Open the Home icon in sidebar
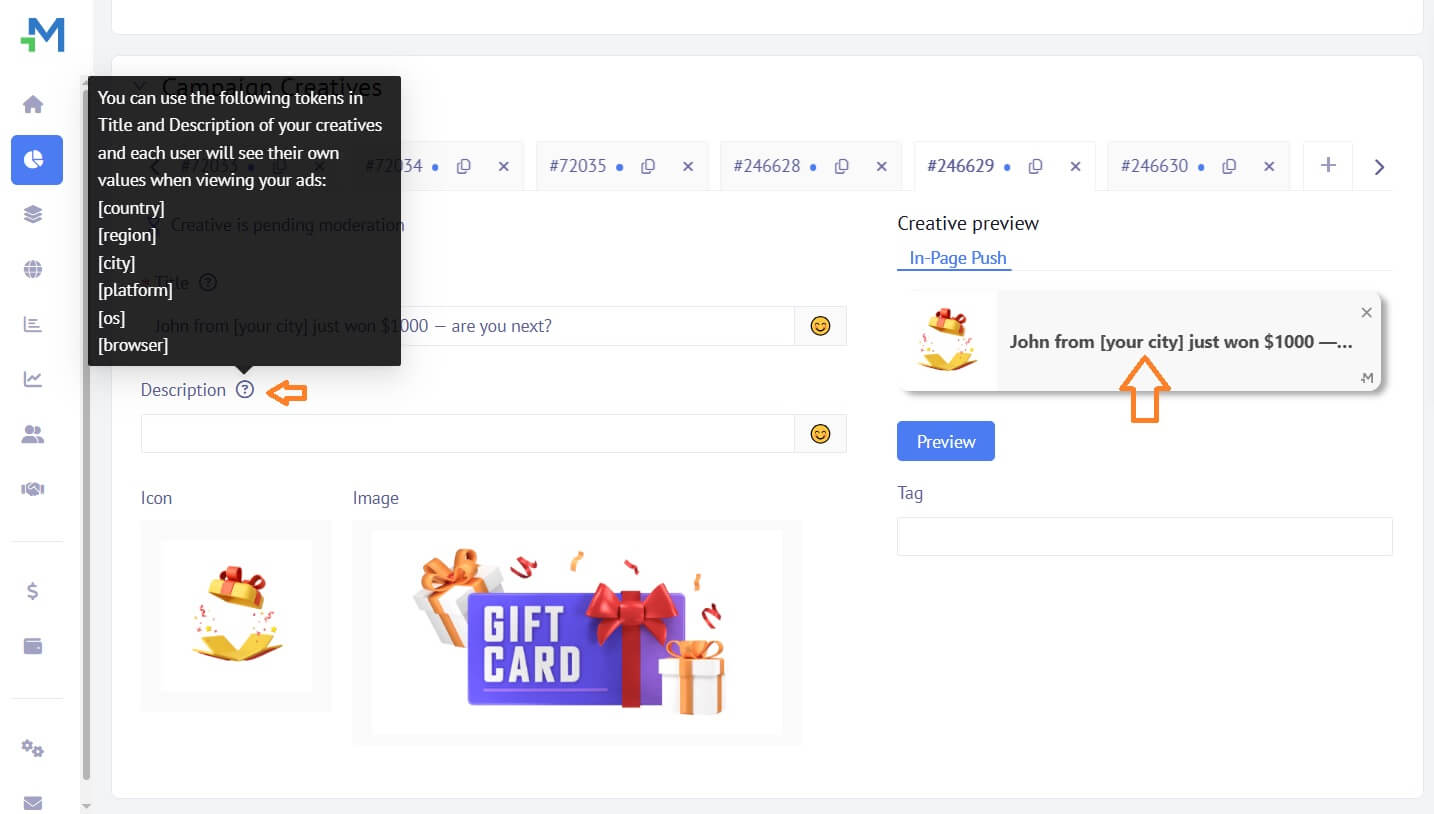The width and height of the screenshot is (1434, 814). point(33,104)
